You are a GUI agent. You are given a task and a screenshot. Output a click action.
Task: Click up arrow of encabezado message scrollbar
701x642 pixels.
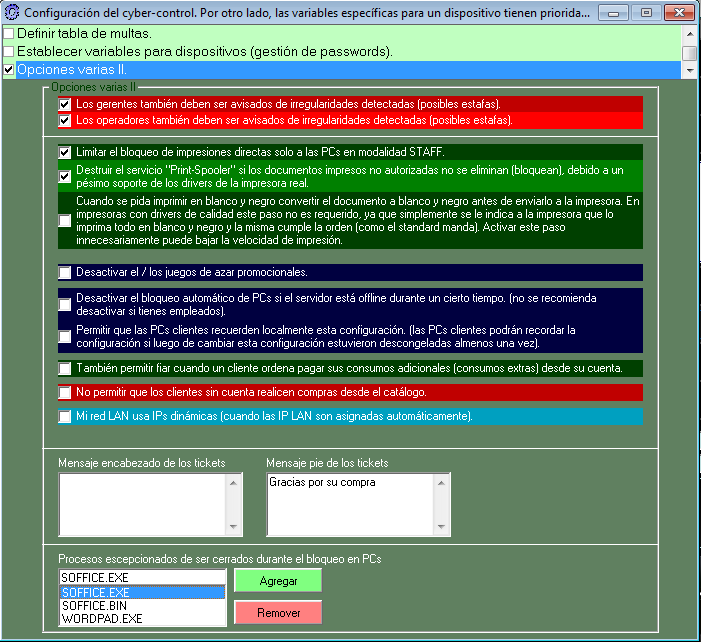[x=233, y=483]
